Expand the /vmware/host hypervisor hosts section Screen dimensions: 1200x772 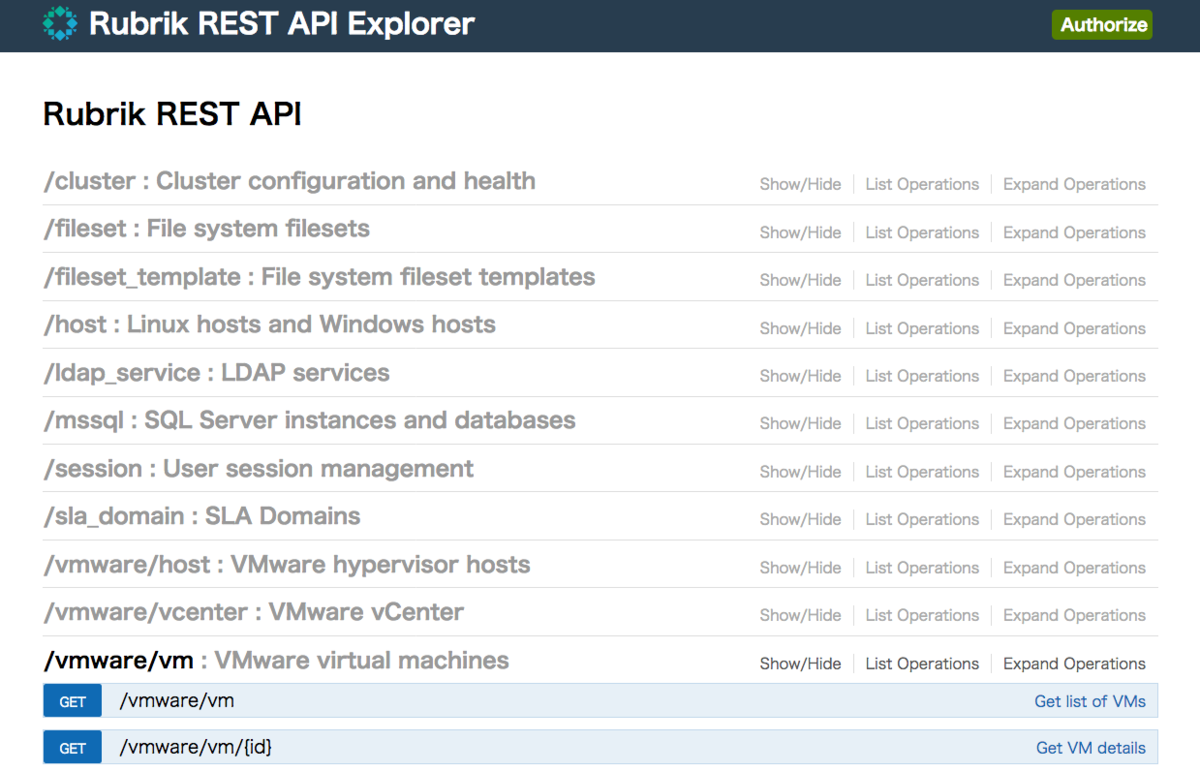[287, 564]
